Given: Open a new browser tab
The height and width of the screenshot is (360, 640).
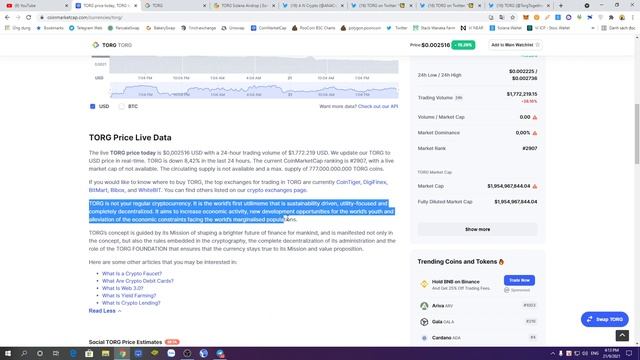Looking at the screenshot, I should 561,6.
